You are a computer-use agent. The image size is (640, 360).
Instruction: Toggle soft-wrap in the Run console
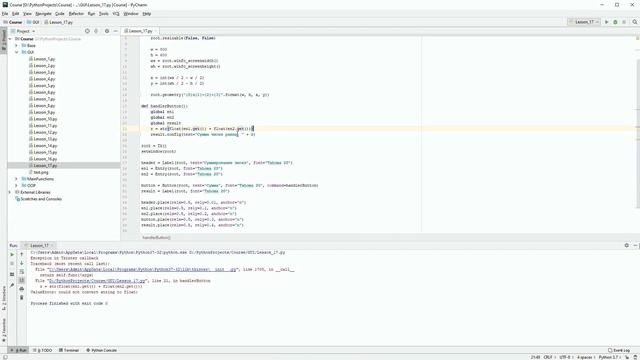coord(22,272)
